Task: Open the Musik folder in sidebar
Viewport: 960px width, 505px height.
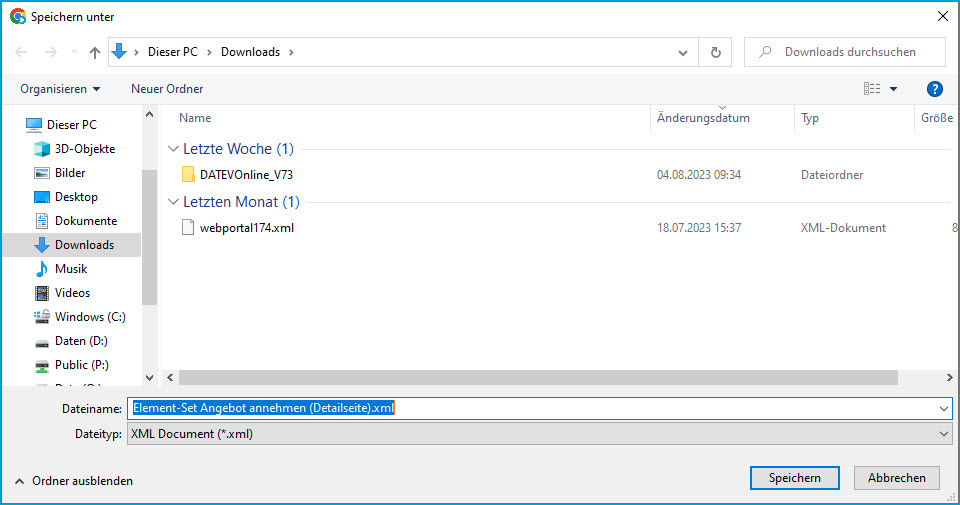Action: [x=70, y=269]
